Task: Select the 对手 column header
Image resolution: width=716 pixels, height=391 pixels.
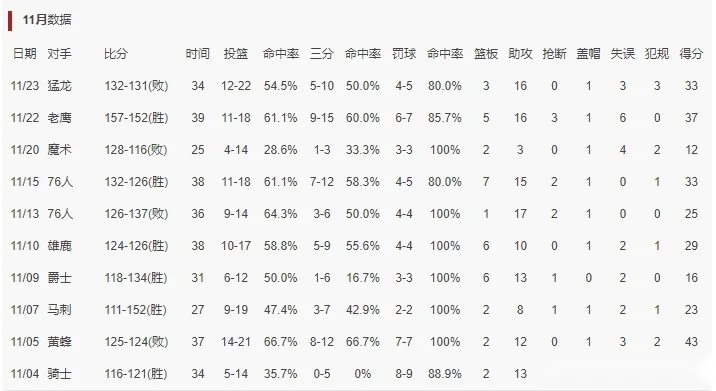Action: coord(59,53)
